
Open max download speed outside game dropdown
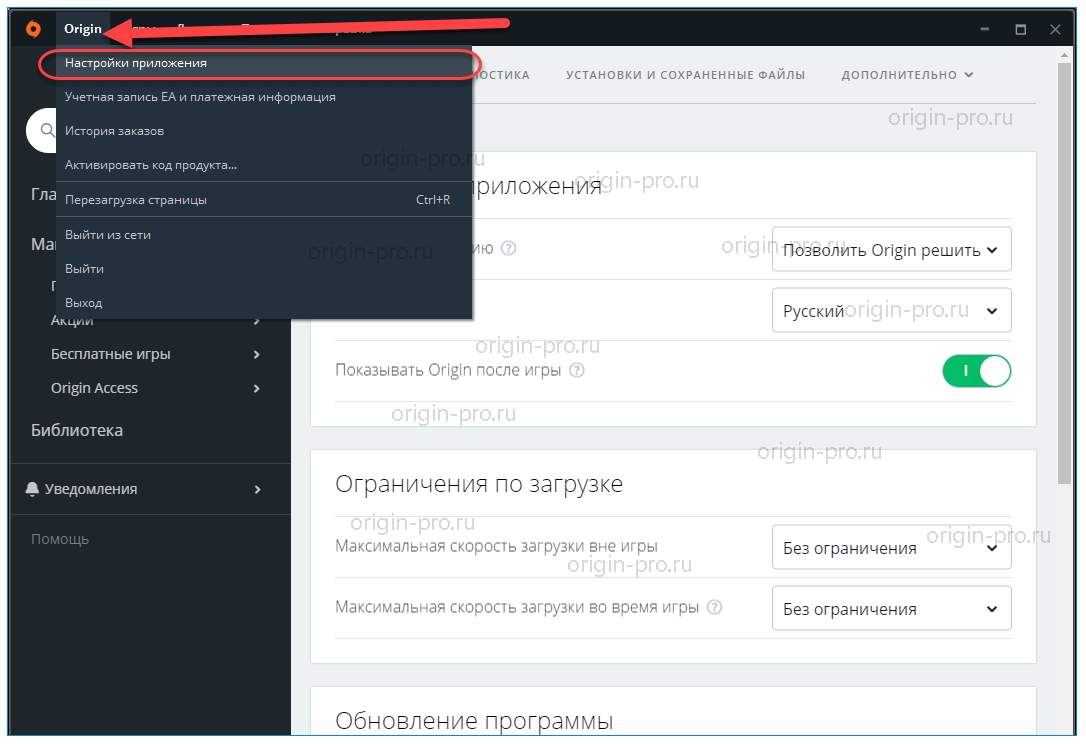tap(891, 548)
